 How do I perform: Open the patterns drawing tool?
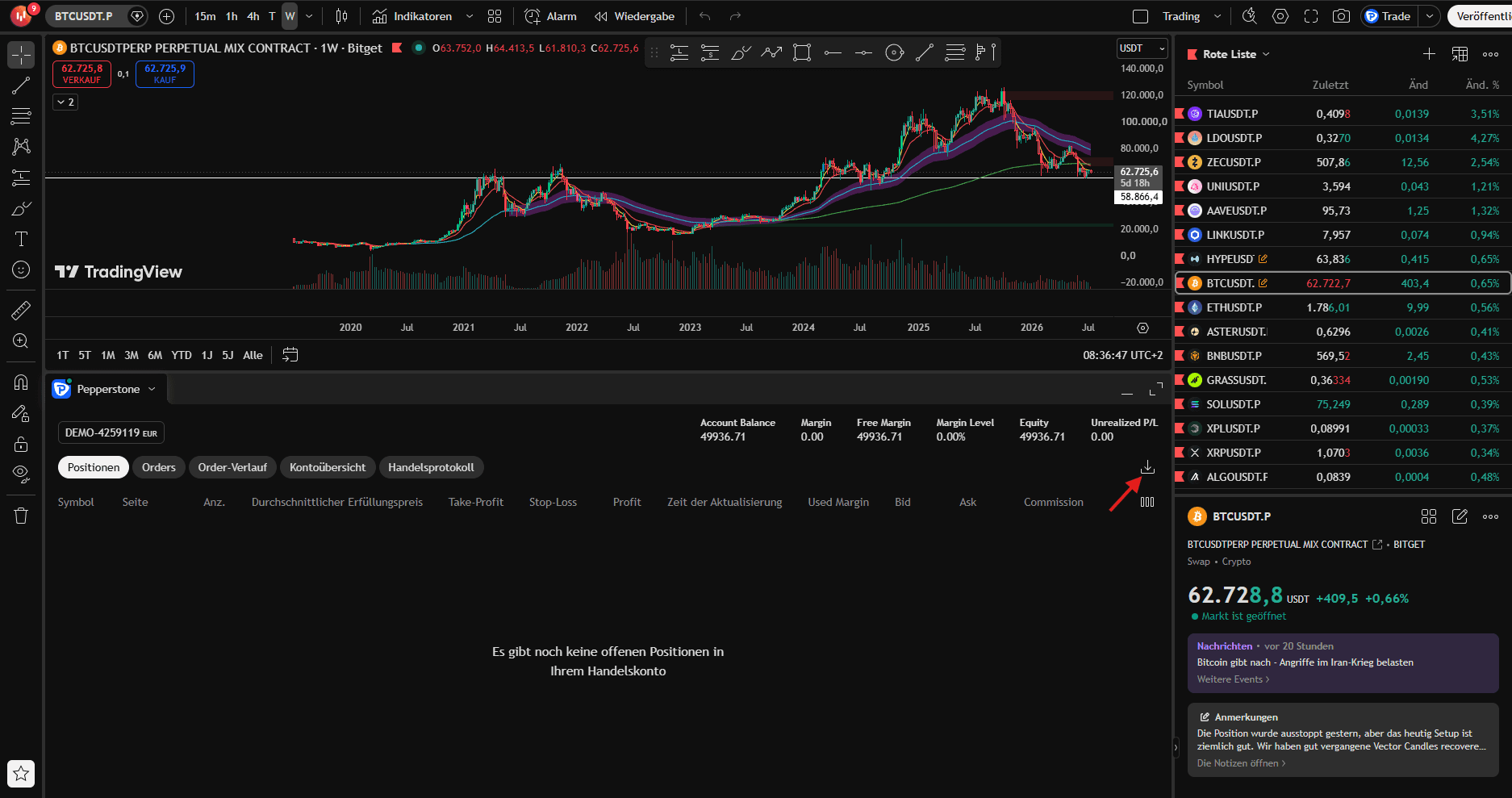[x=21, y=147]
